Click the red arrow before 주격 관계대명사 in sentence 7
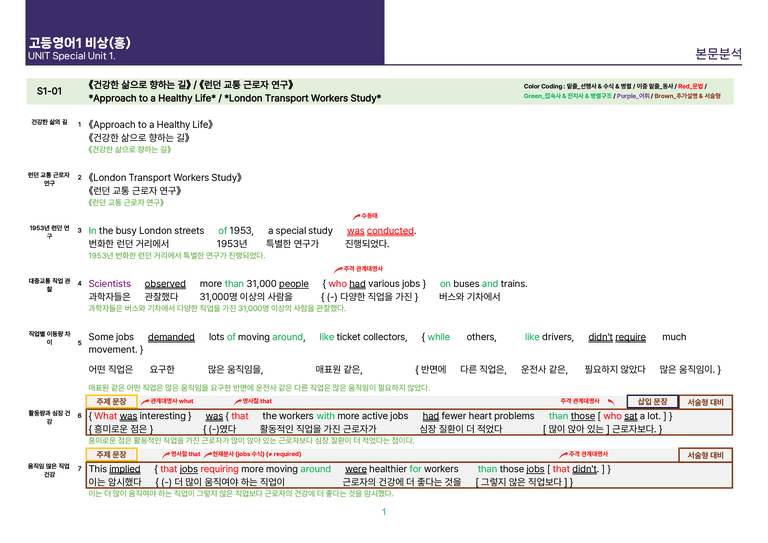The image size is (768, 543). (x=564, y=455)
